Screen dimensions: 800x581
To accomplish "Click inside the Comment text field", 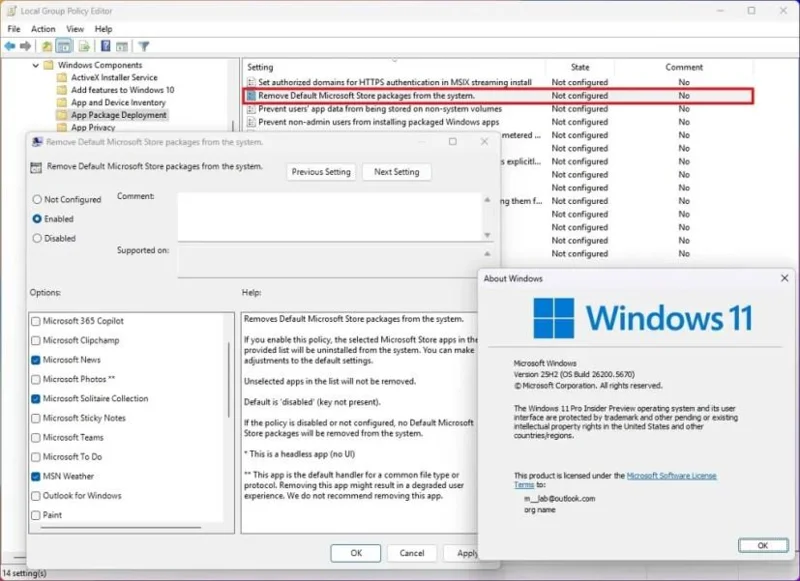I will (x=330, y=217).
